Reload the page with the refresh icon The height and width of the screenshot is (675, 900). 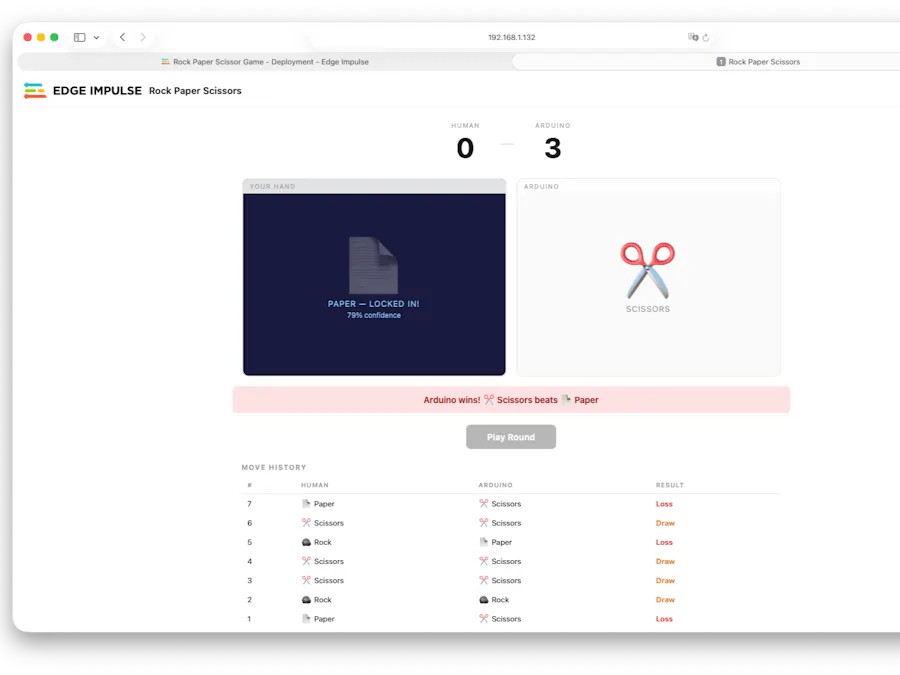pos(706,37)
